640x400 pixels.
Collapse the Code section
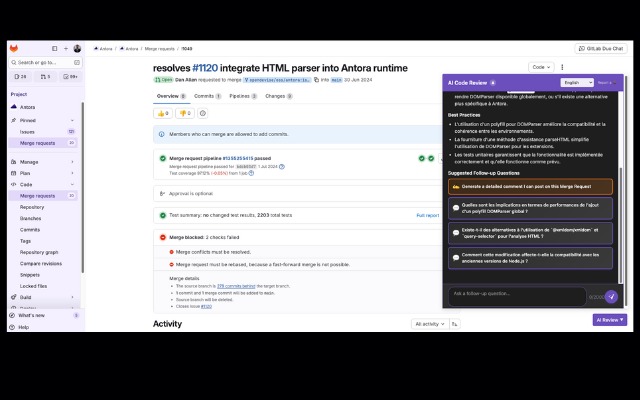(x=43, y=184)
